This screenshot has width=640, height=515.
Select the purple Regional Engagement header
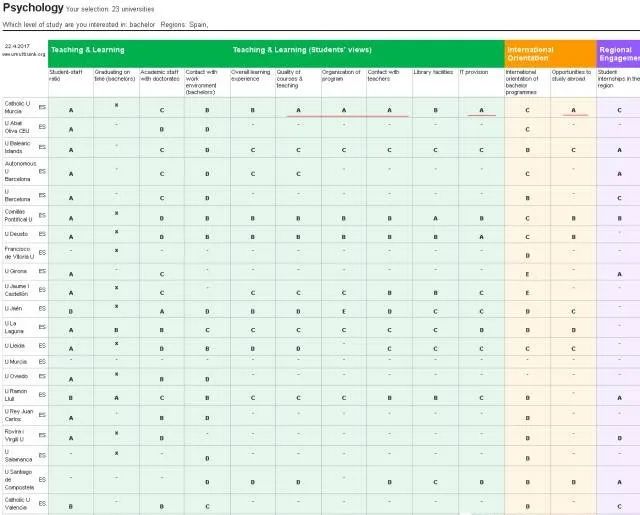pos(619,54)
